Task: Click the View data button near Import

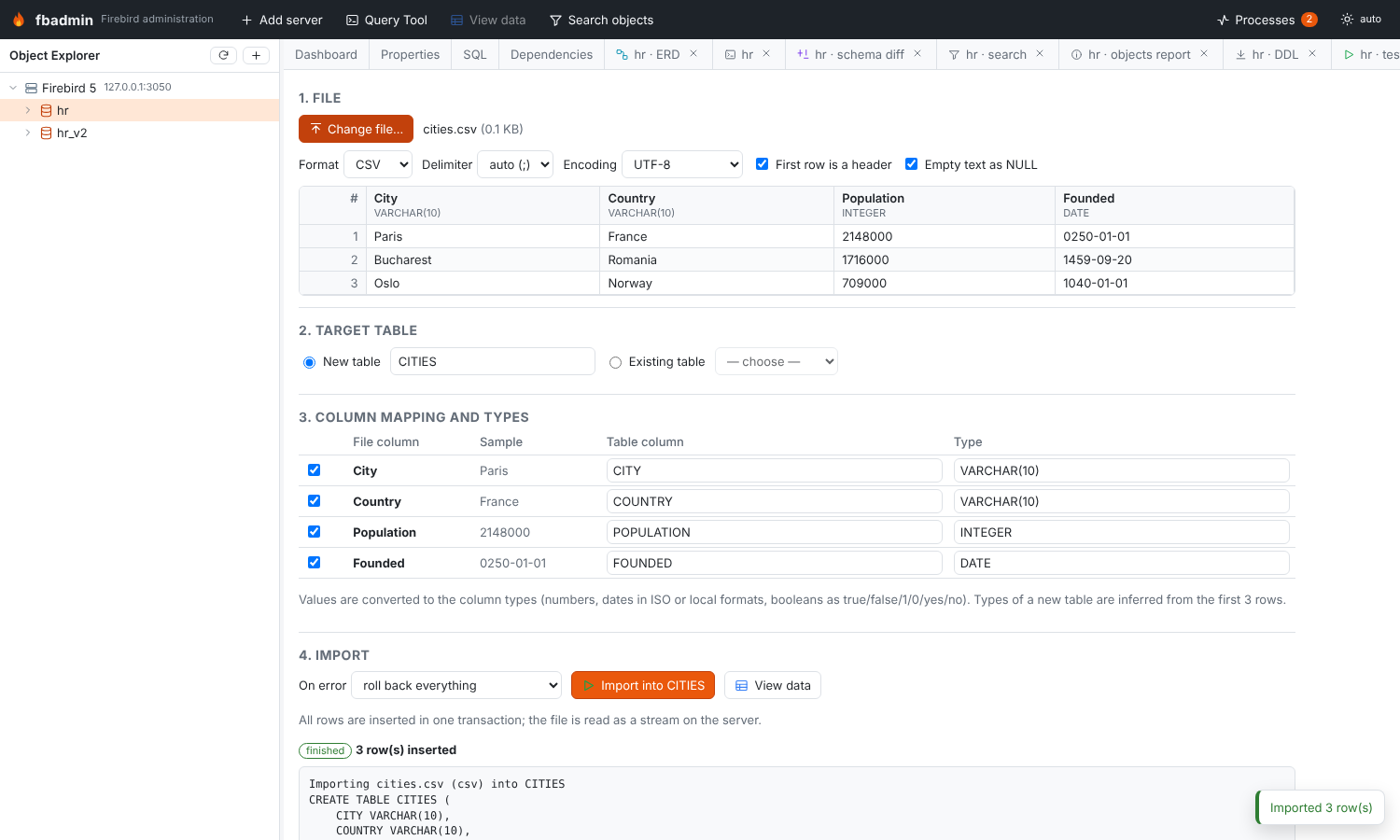Action: [773, 685]
